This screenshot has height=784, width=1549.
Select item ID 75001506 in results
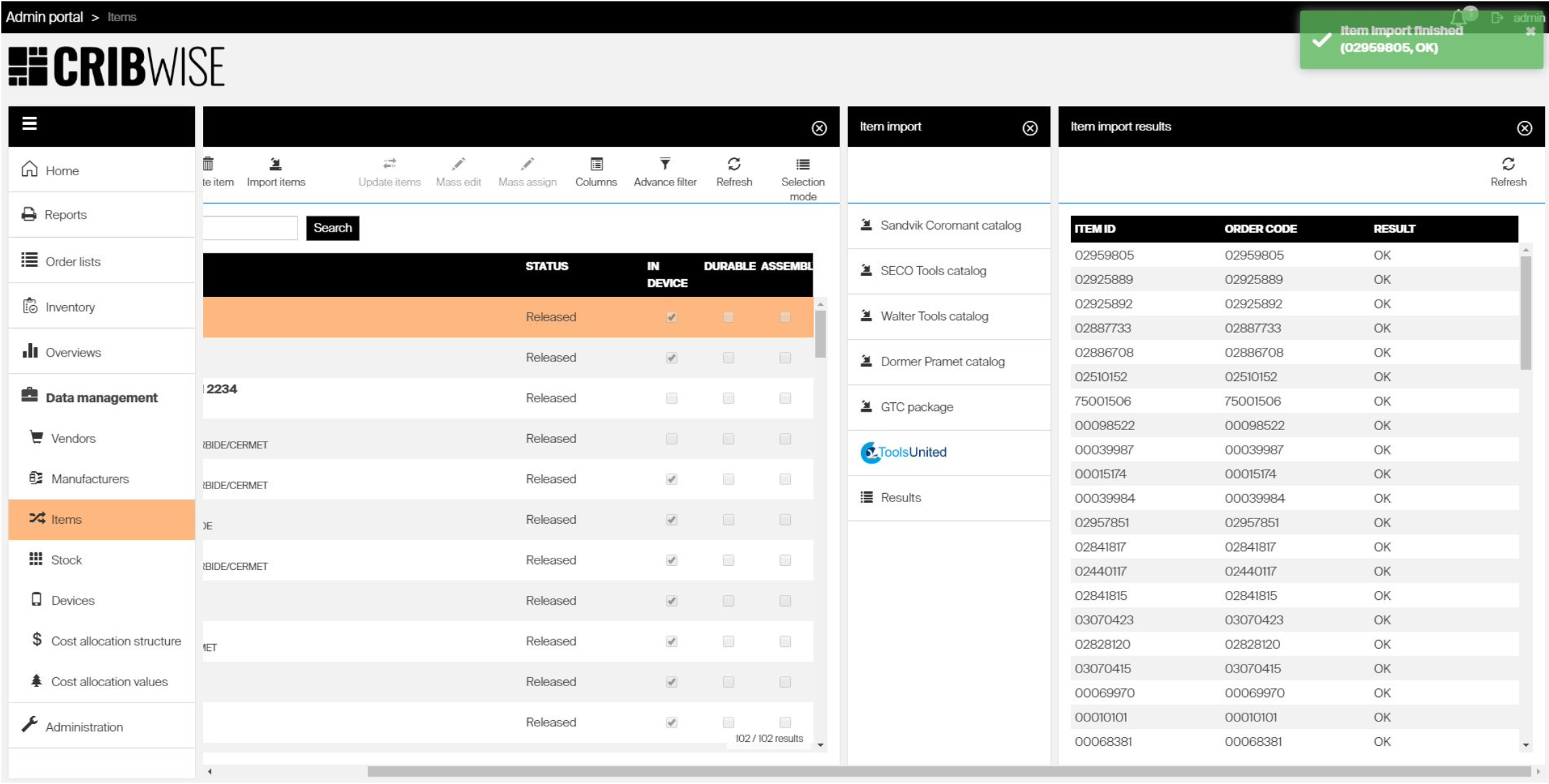click(1103, 402)
